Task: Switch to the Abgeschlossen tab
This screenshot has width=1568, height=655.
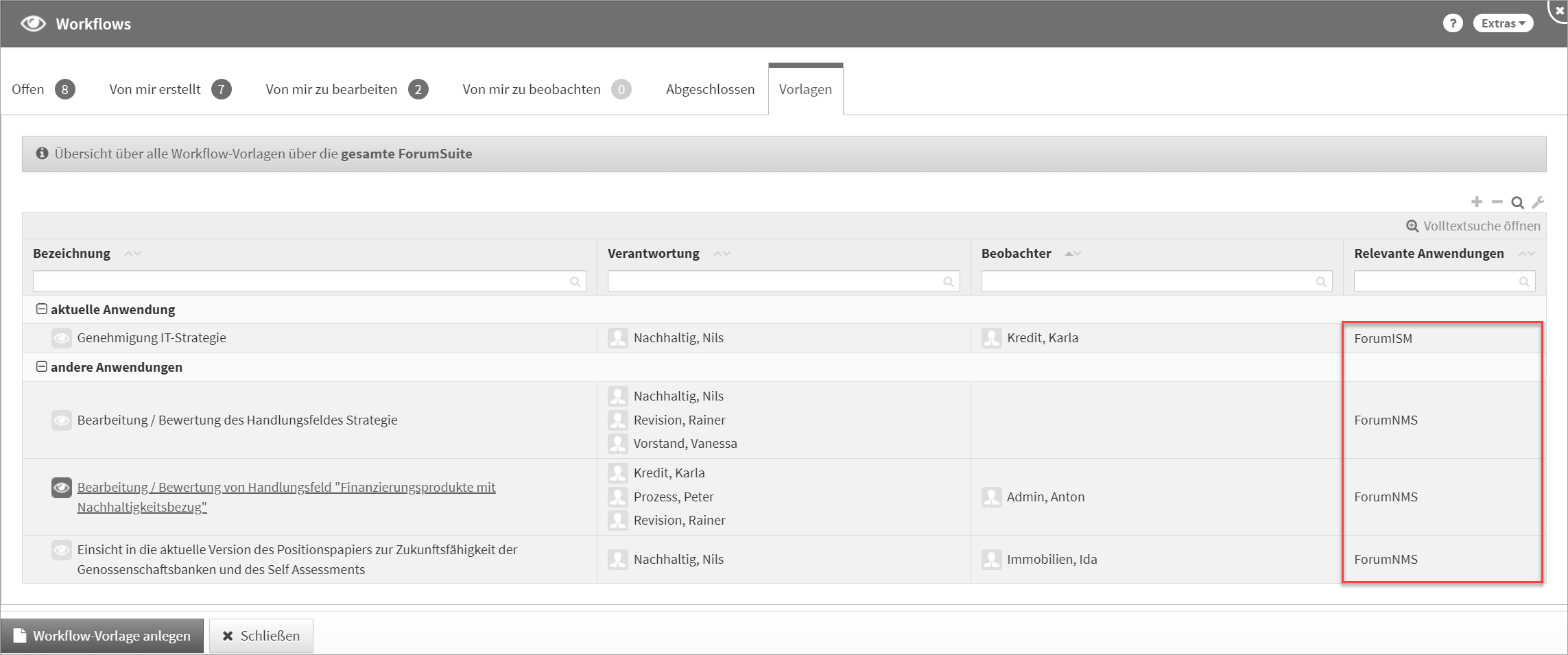Action: (710, 89)
